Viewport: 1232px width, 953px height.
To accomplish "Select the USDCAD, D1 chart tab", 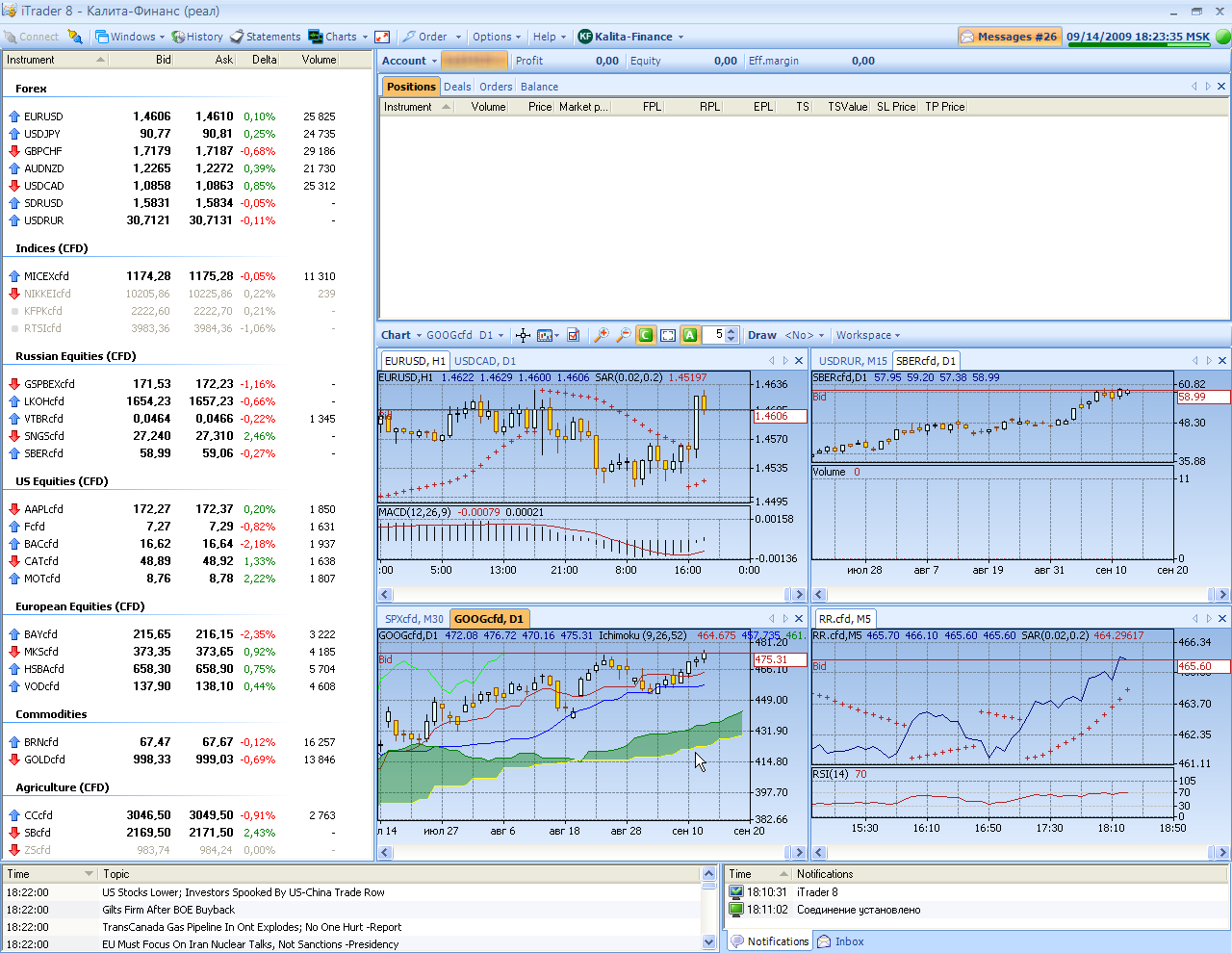I will pos(485,361).
